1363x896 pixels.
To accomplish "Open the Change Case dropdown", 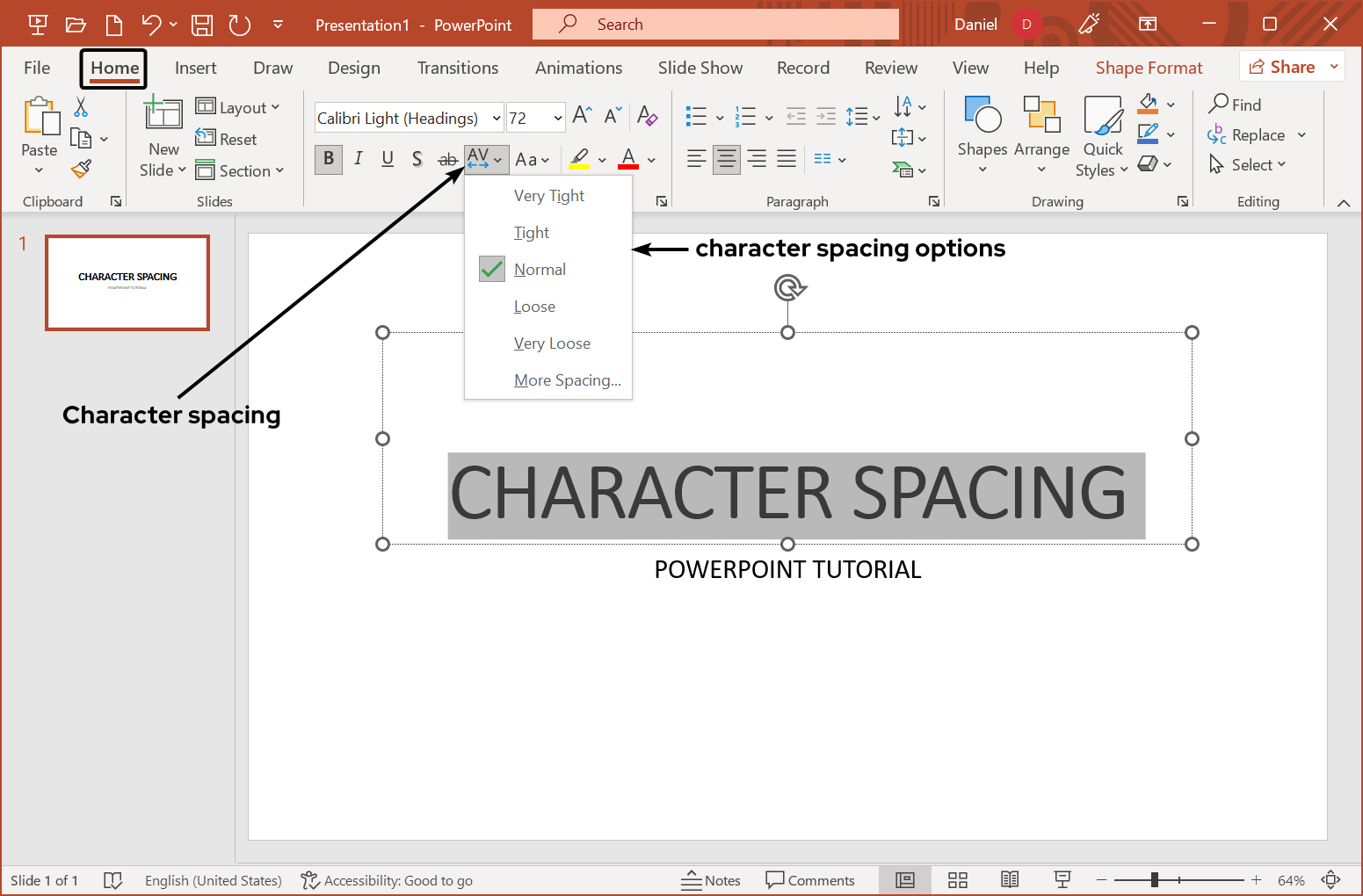I will (532, 159).
